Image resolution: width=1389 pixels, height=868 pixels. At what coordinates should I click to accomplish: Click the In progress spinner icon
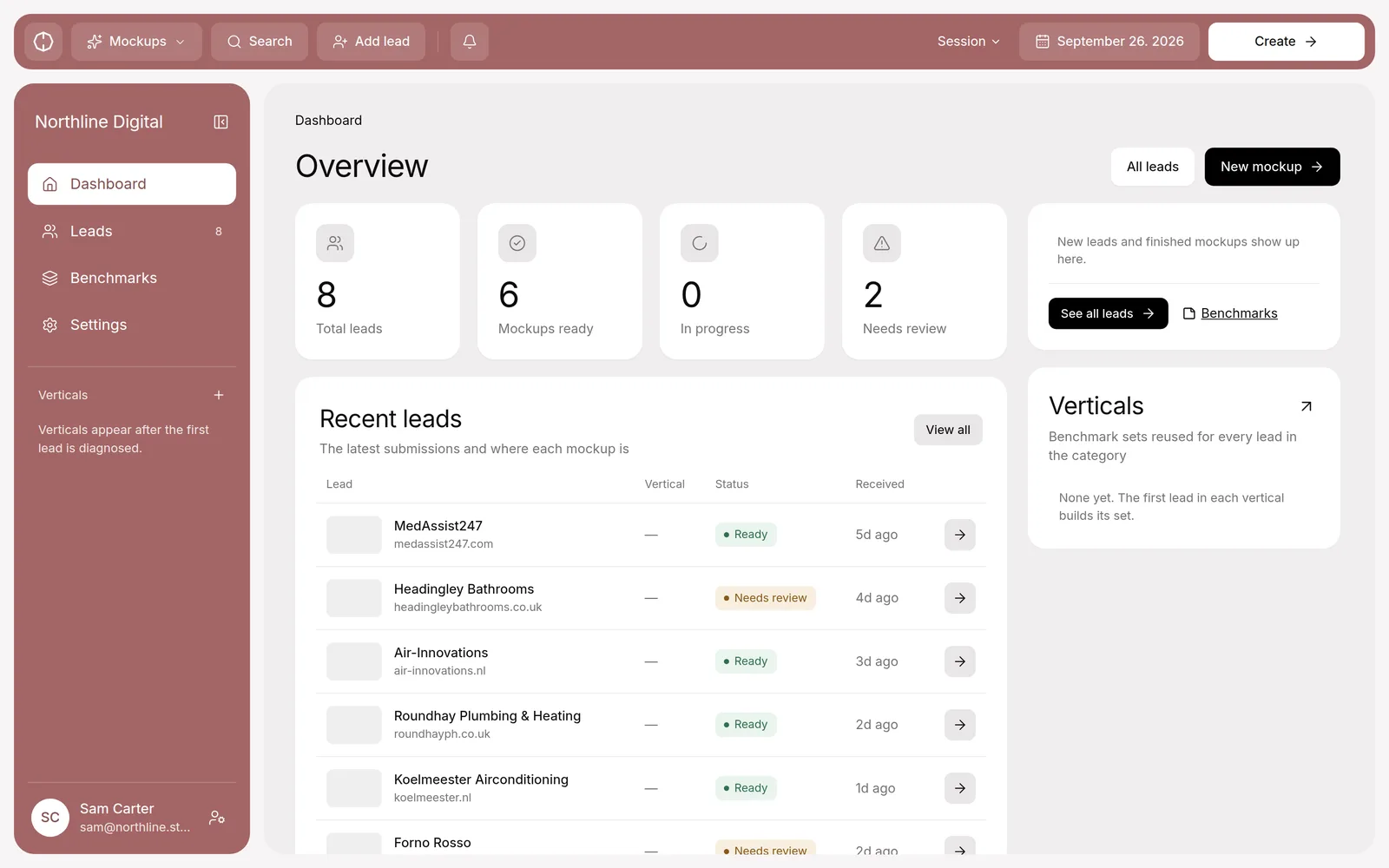[700, 244]
